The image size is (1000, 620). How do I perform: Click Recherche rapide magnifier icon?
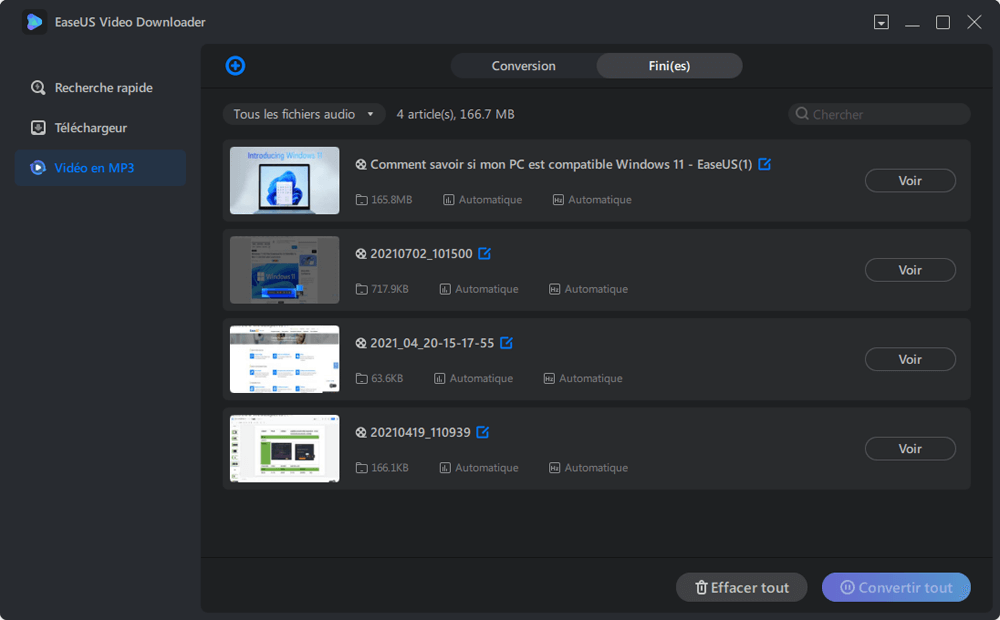(x=38, y=87)
